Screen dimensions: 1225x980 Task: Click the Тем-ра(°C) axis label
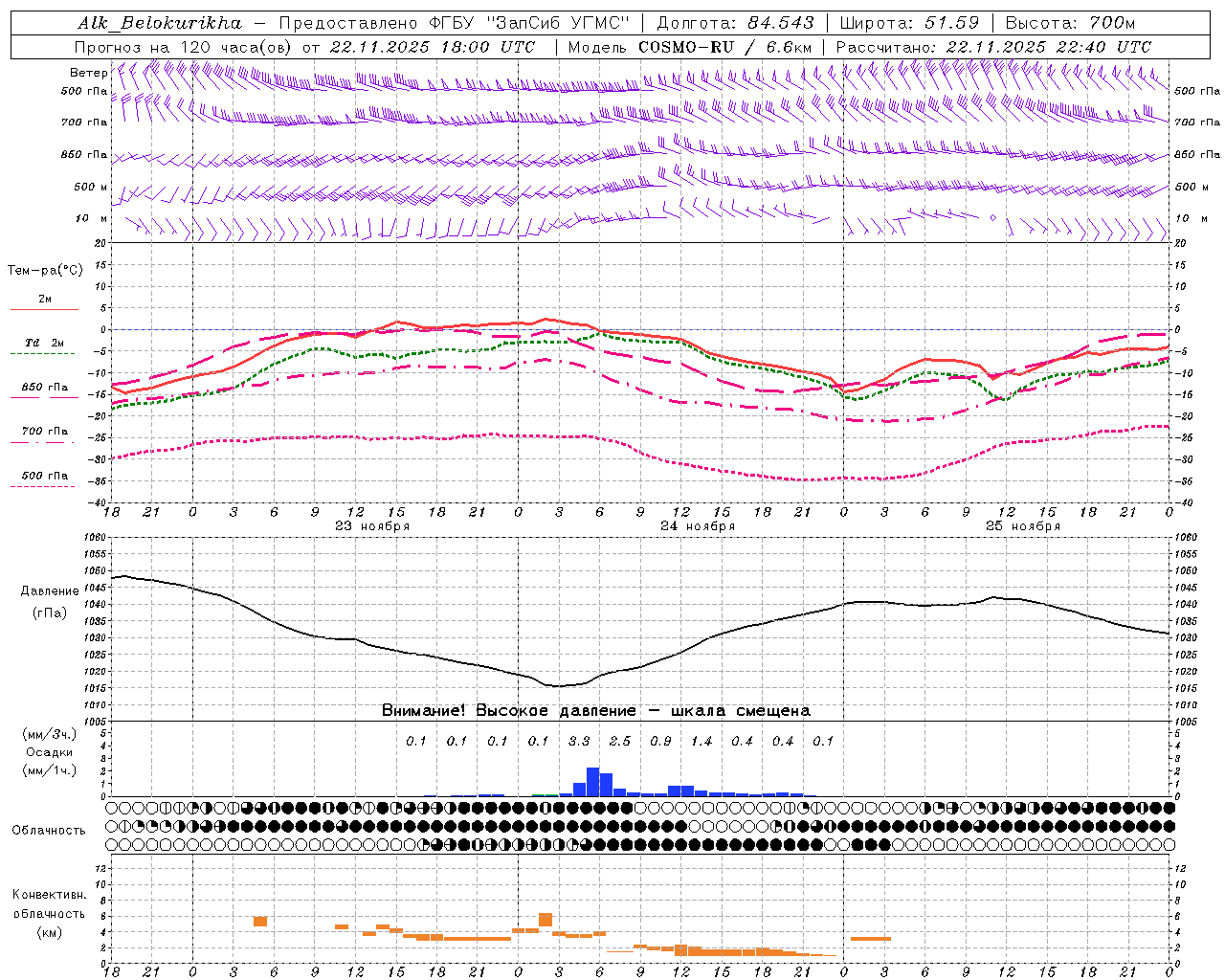[x=45, y=271]
